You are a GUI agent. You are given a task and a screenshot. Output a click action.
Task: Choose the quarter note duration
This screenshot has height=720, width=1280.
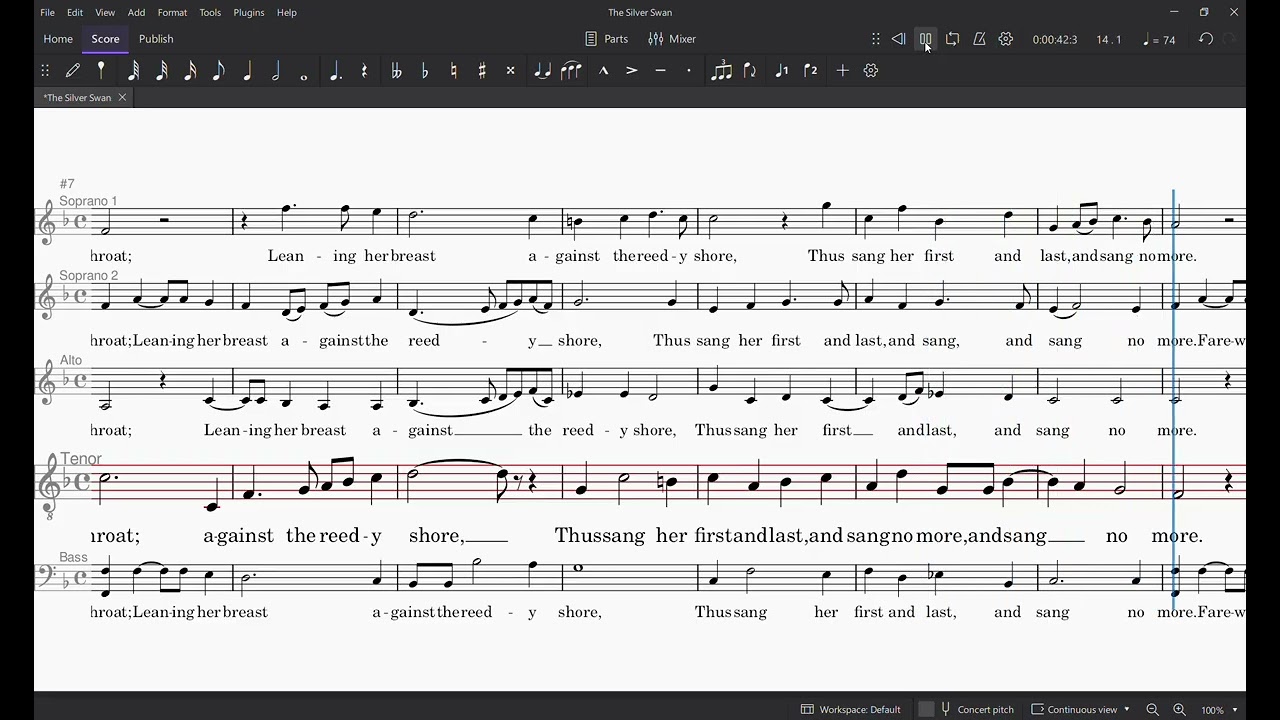tap(247, 71)
